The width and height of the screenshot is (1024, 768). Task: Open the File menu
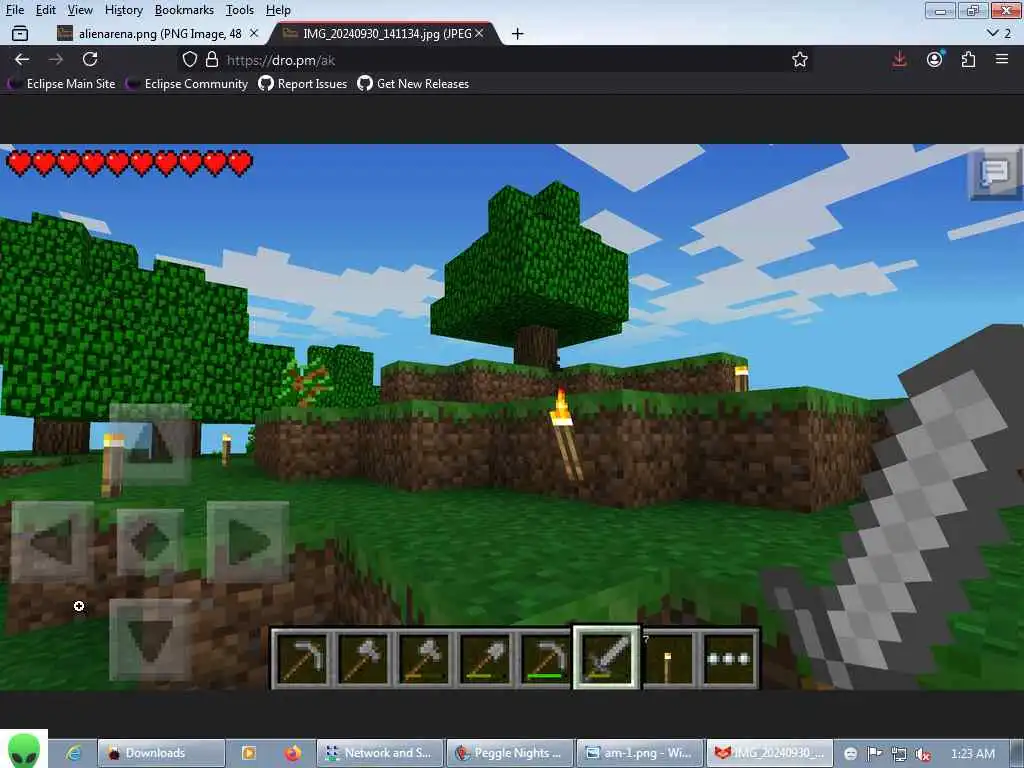(x=14, y=10)
